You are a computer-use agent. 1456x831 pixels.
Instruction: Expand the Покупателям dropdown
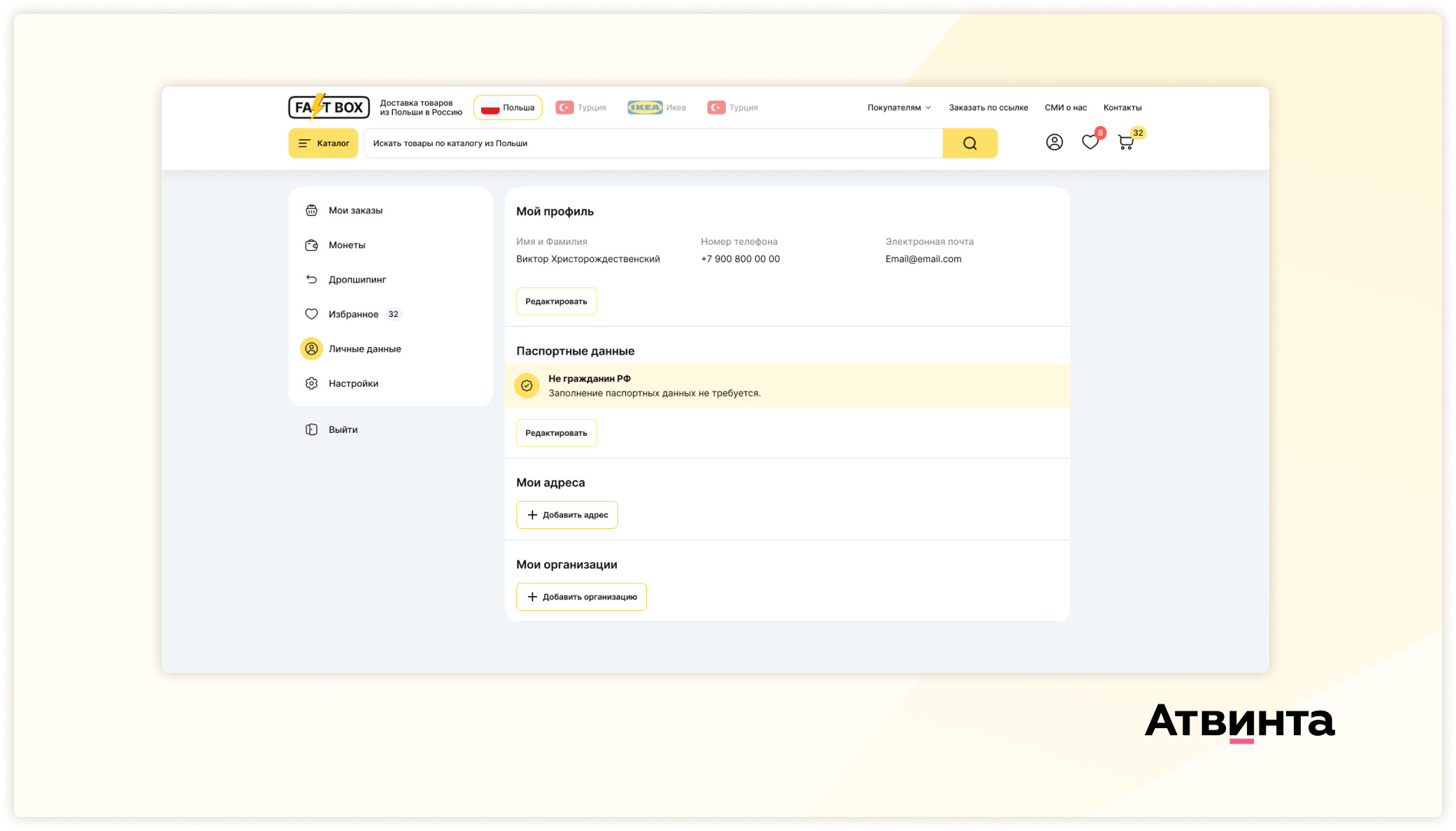pyautogui.click(x=899, y=108)
